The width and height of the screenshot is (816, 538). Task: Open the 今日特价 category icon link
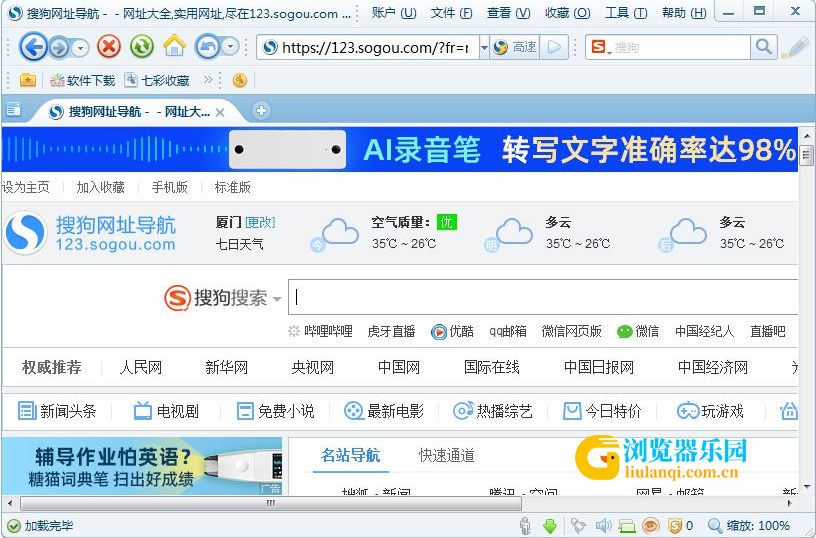tap(602, 411)
